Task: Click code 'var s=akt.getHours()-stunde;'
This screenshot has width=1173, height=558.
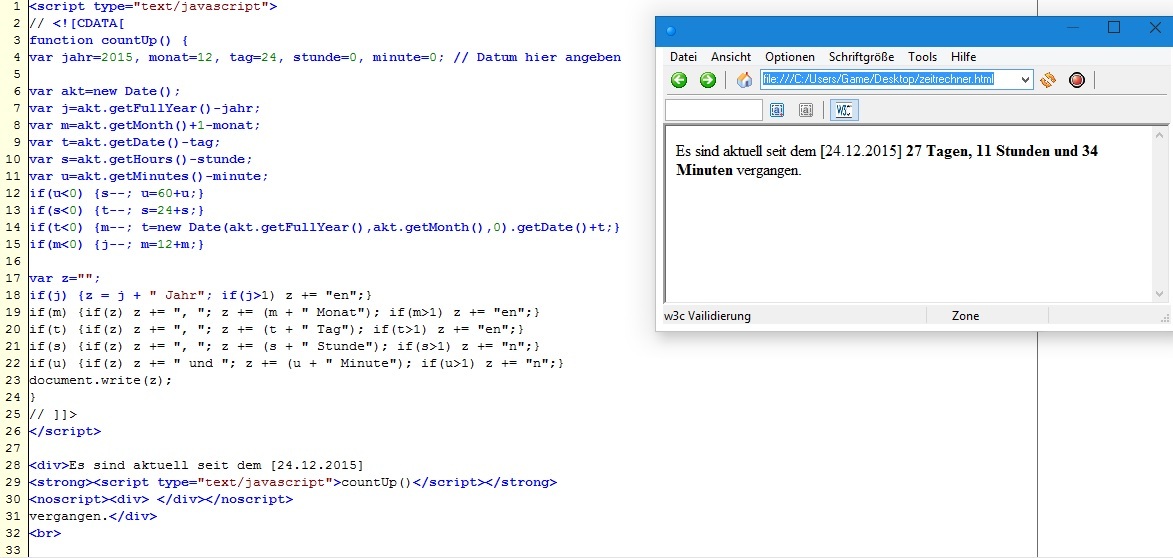Action: coord(141,159)
